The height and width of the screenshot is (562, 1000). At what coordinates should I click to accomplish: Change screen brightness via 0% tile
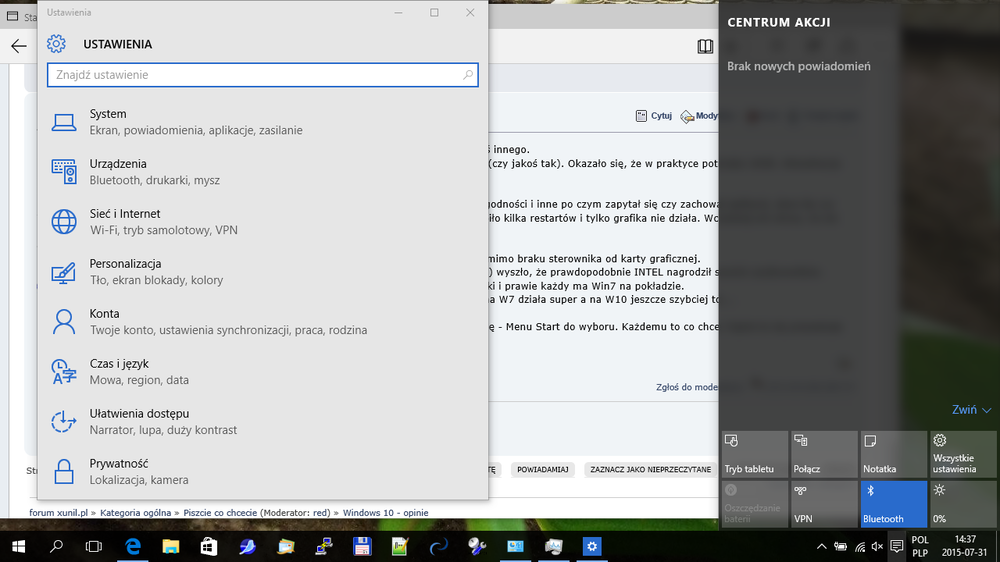963,504
